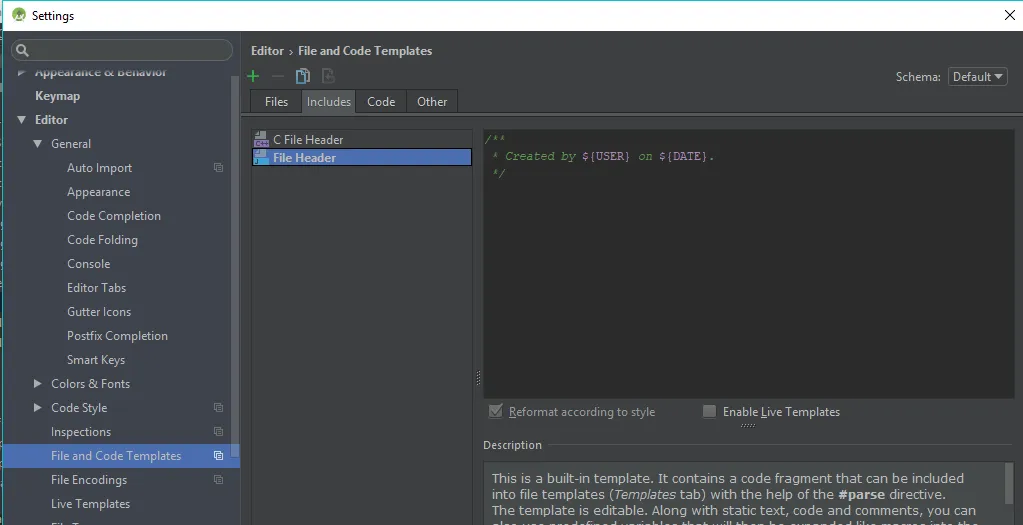Open Editor Tabs settings
The width and height of the screenshot is (1023, 525).
pos(97,288)
